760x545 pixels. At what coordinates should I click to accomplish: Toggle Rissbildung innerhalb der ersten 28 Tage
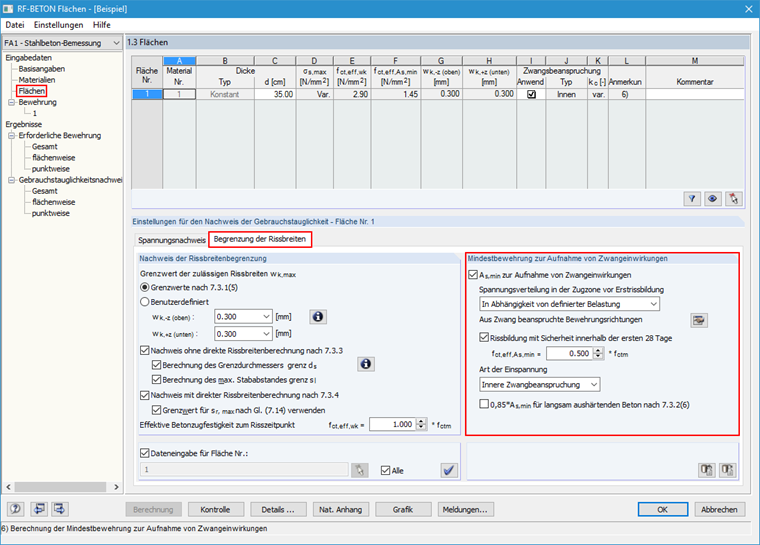coord(484,337)
